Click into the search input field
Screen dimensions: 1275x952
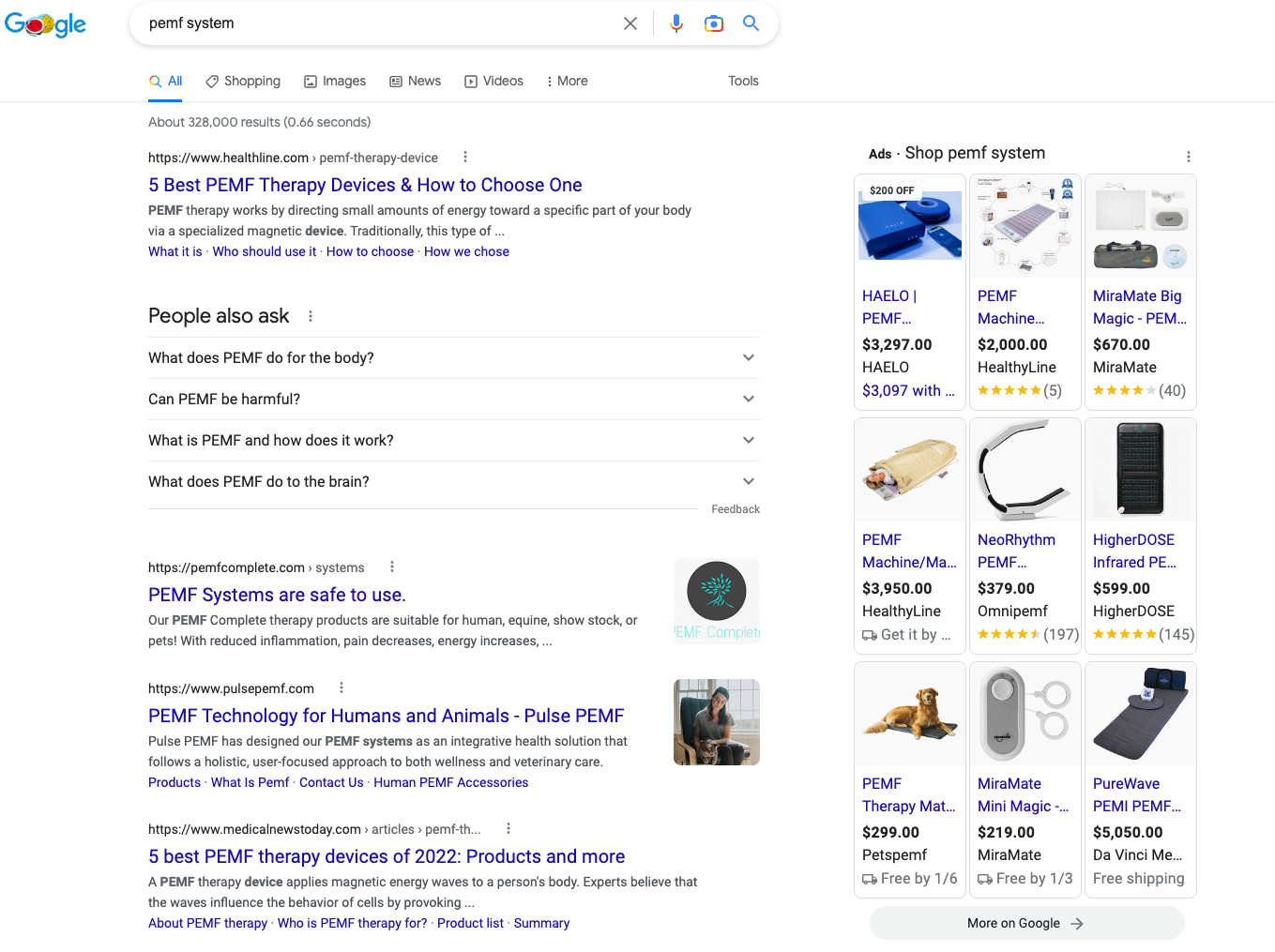pyautogui.click(x=375, y=23)
